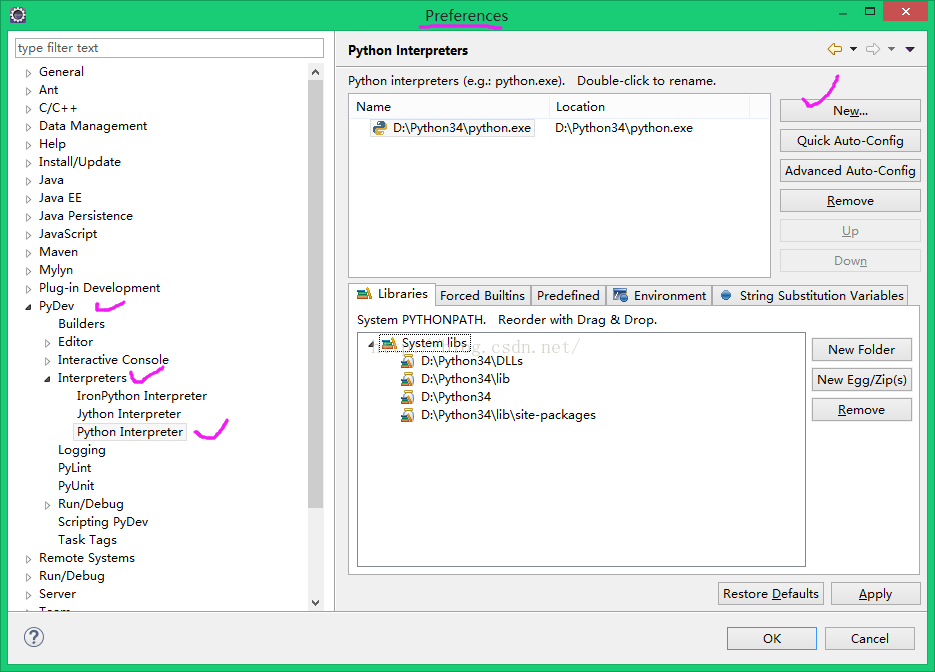
Task: Open the Environment tab
Action: click(x=660, y=295)
